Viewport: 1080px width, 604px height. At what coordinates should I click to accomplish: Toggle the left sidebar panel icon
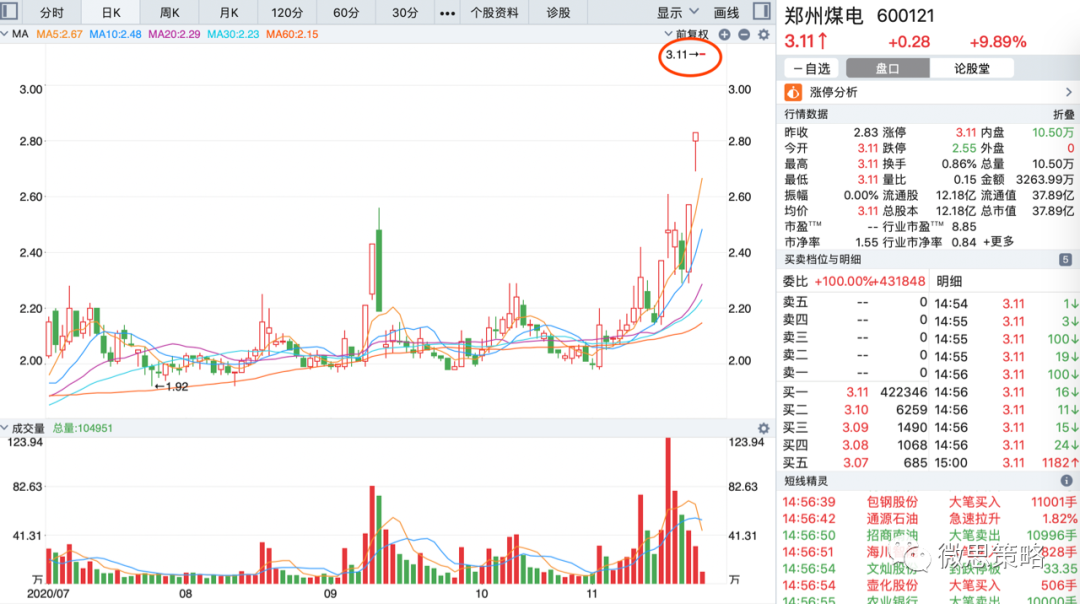point(8,12)
